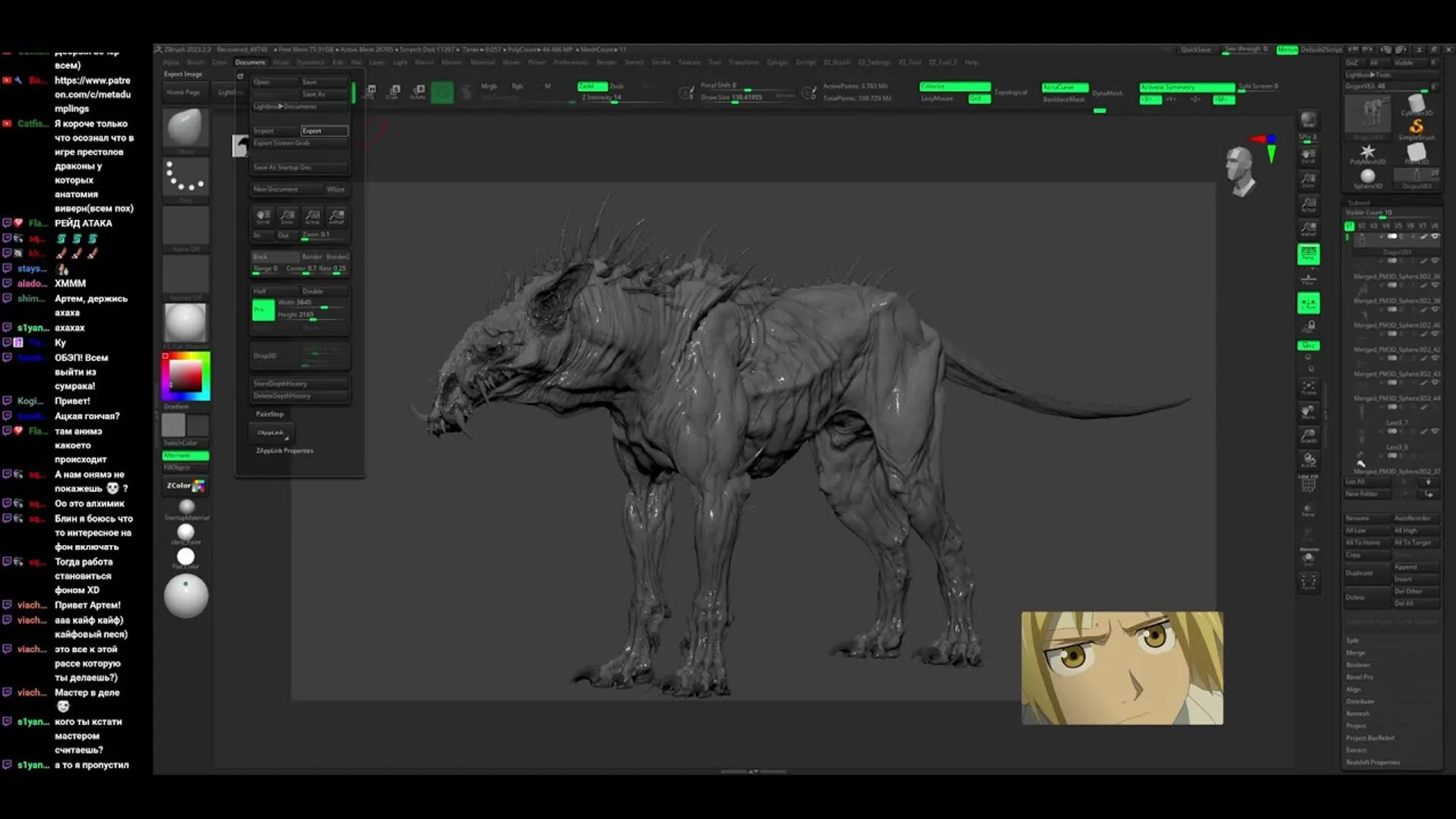Select the Rotate transform icon
Image resolution: width=1456 pixels, height=819 pixels.
[x=418, y=91]
